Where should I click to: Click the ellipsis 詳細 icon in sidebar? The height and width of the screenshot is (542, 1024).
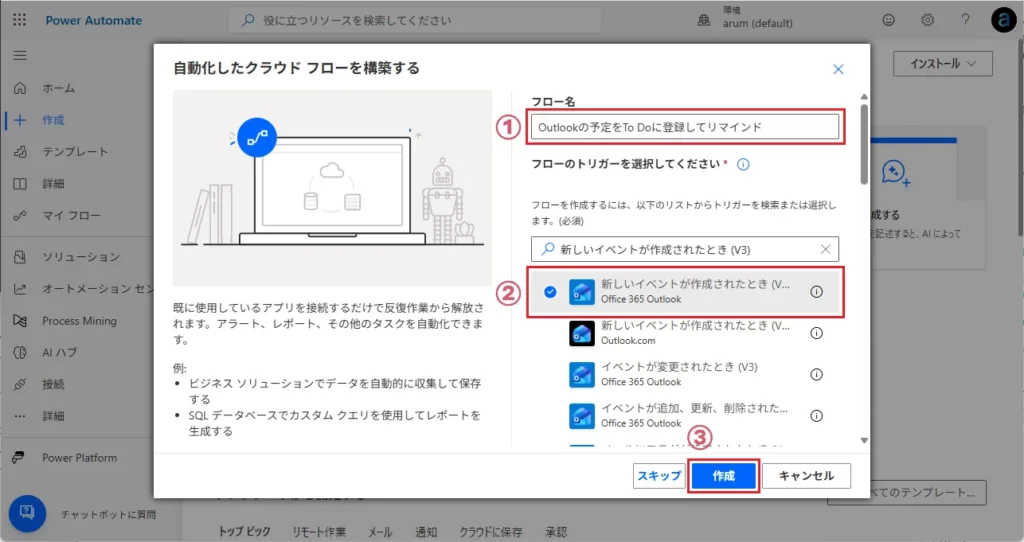(x=20, y=416)
